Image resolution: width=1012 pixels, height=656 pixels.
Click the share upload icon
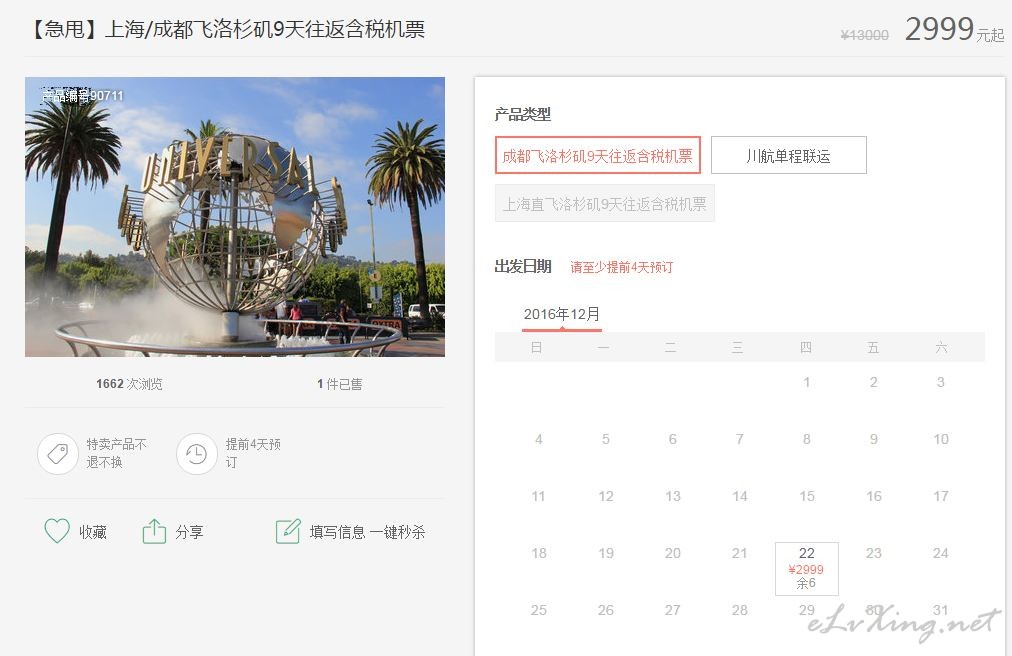click(154, 531)
